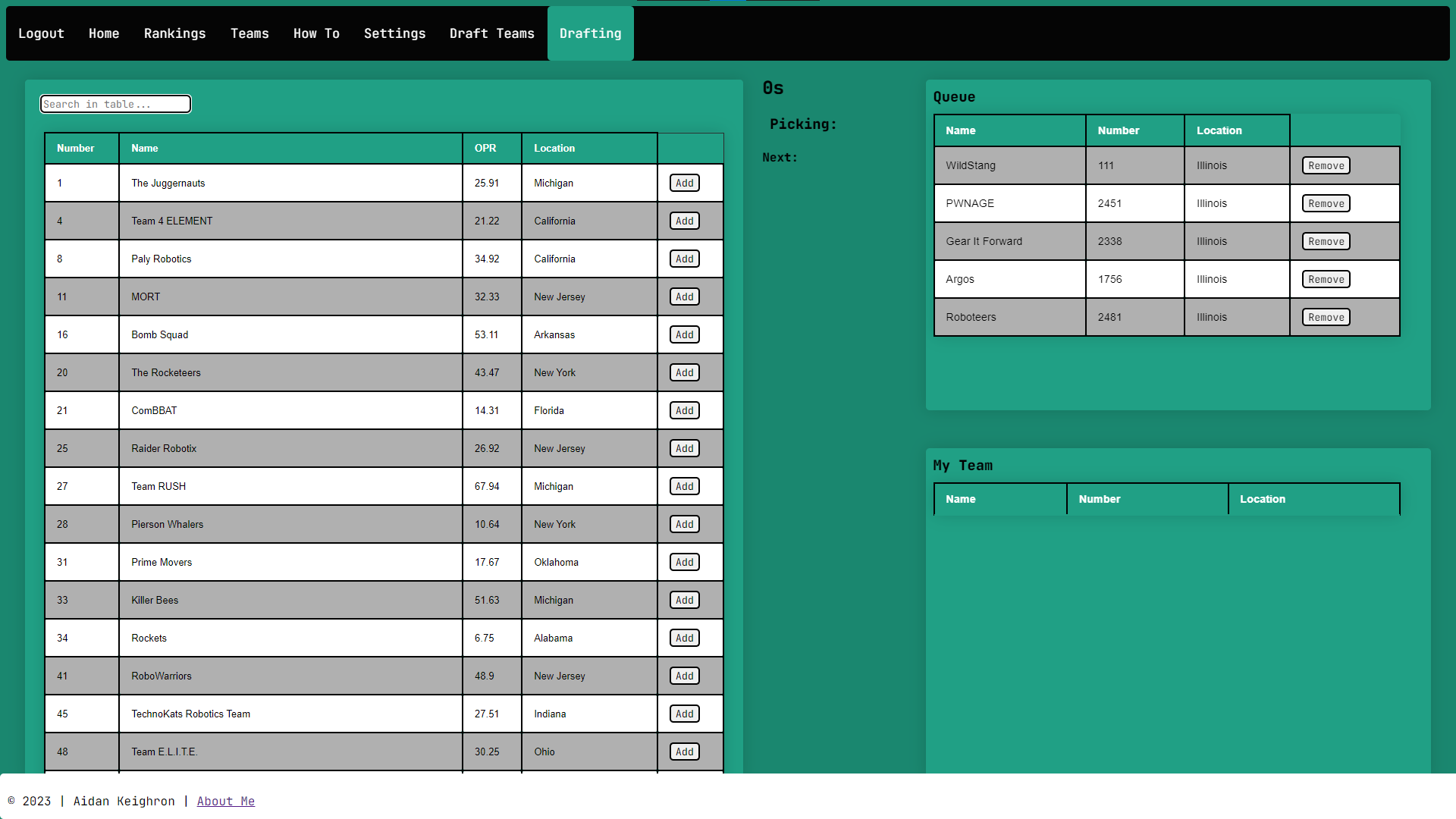
Task: Select the 2481 queue number cell
Action: [1134, 317]
